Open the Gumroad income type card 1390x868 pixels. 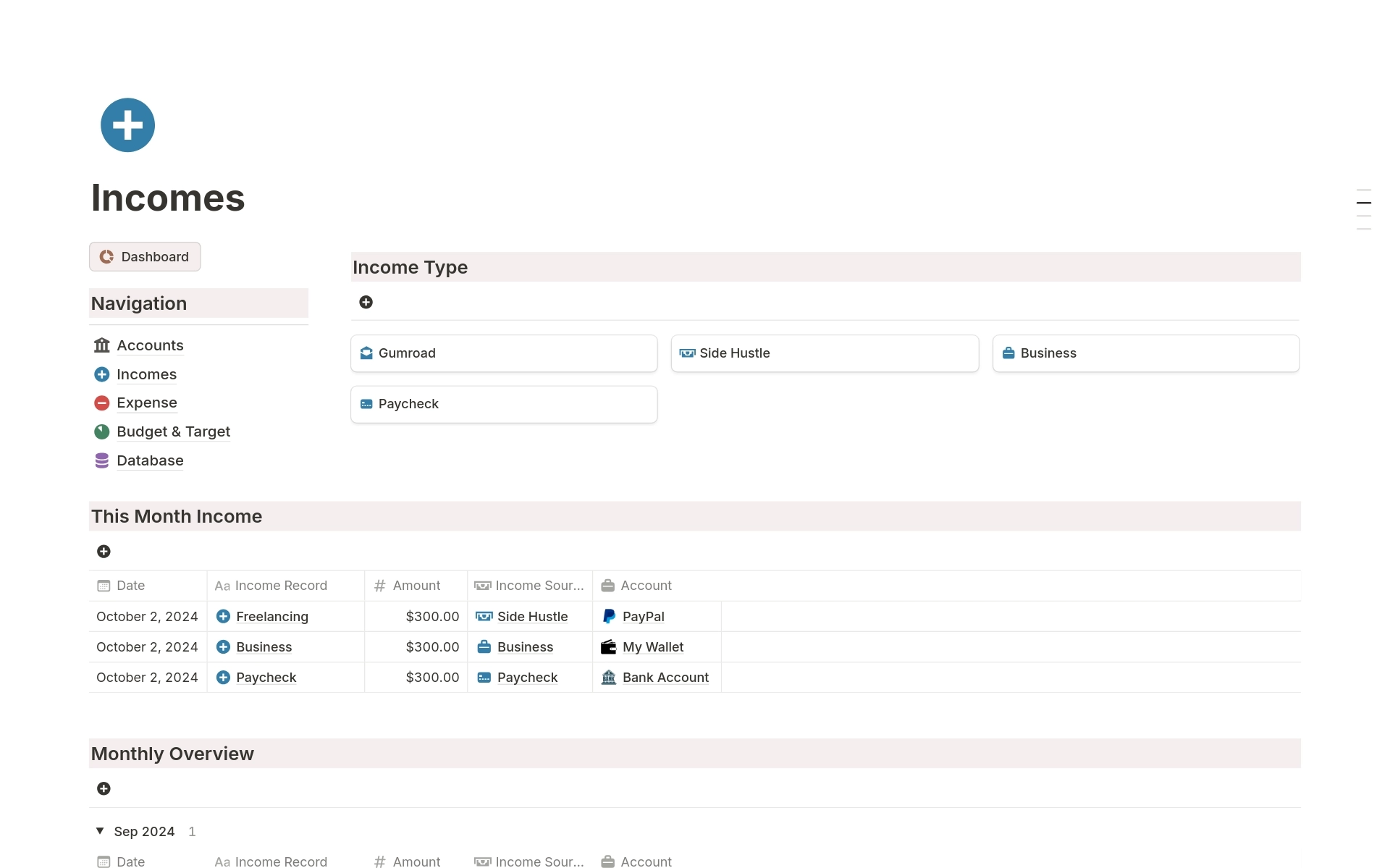[x=504, y=353]
